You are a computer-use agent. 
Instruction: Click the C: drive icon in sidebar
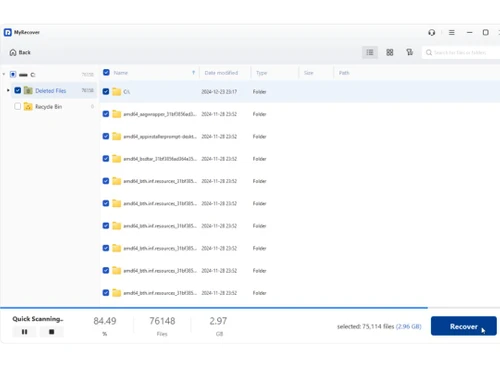tap(23, 75)
